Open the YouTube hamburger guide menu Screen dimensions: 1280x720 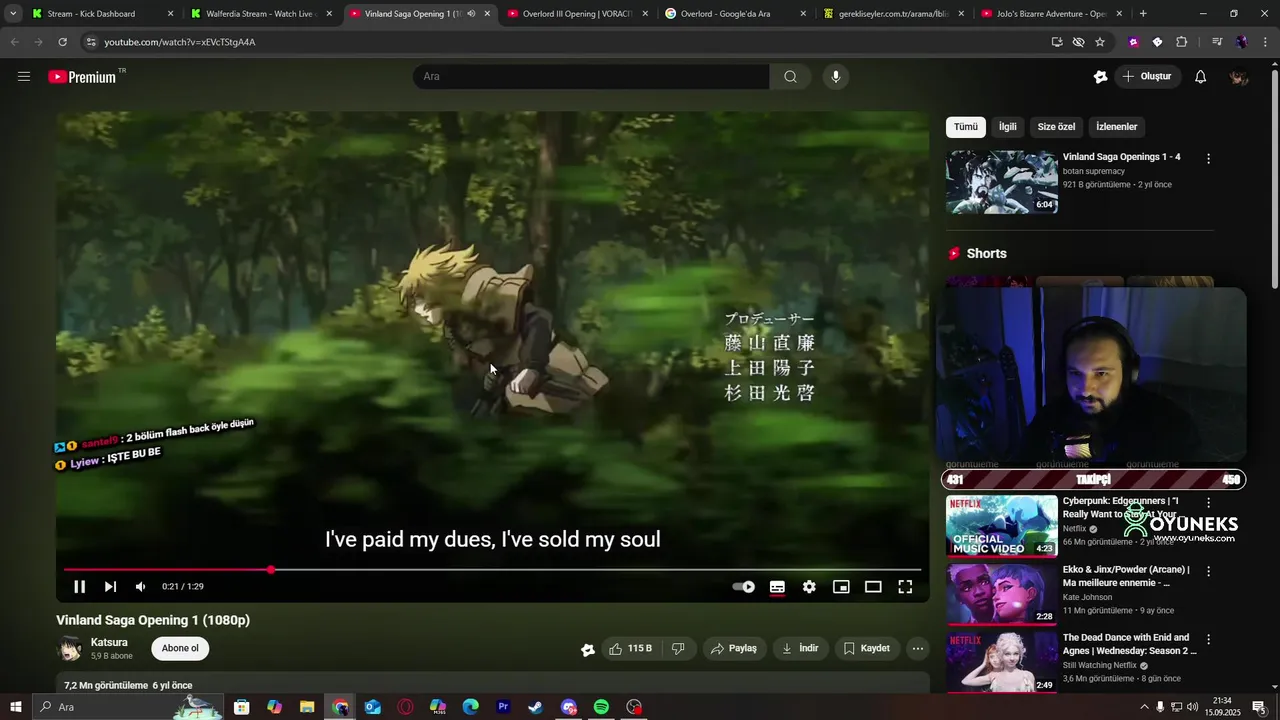pyautogui.click(x=24, y=76)
